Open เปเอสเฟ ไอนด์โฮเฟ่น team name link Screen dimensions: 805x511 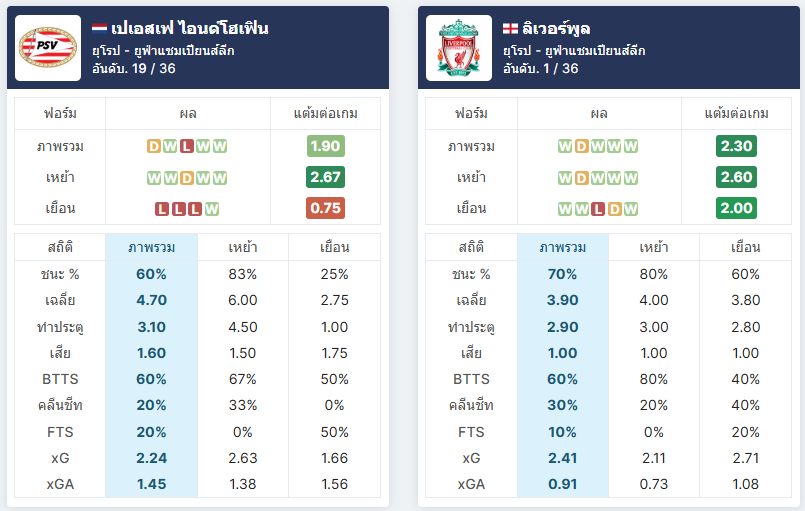(190, 28)
